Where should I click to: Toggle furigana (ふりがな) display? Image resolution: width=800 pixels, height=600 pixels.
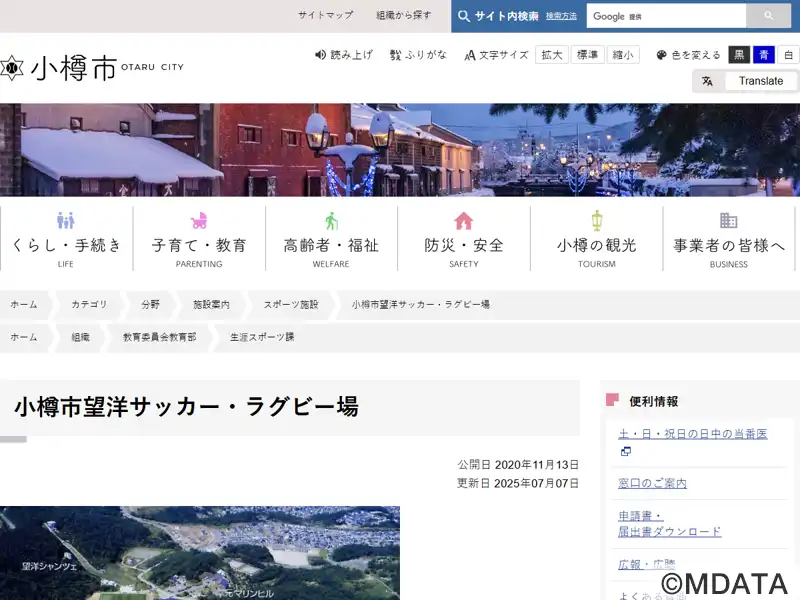(x=418, y=55)
